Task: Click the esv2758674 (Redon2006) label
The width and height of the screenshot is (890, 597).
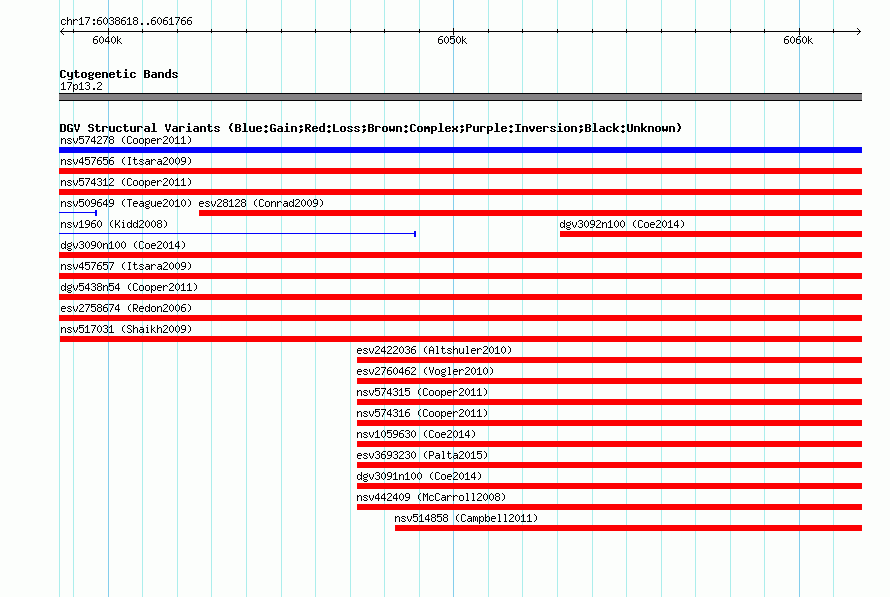Action: point(126,308)
